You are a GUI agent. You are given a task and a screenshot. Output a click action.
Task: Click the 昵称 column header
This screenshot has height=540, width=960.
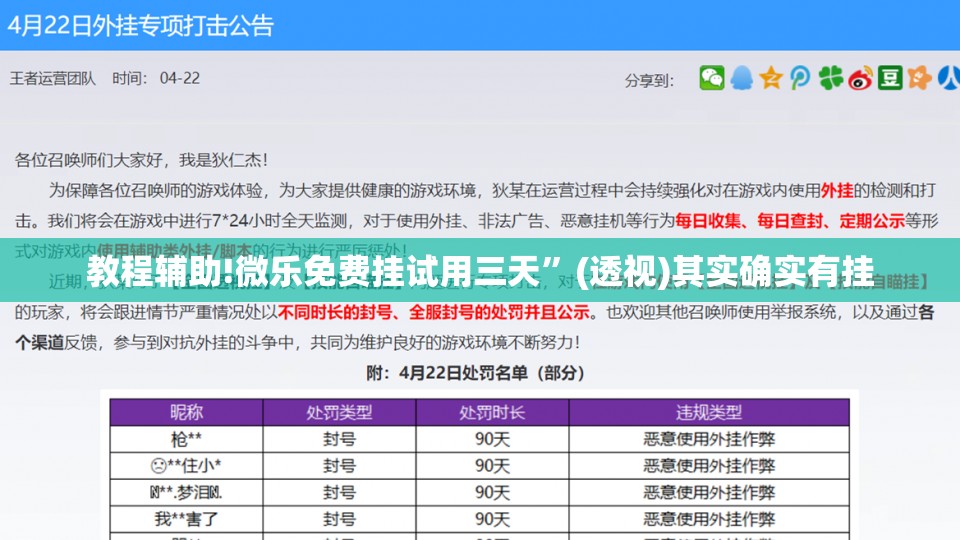point(186,412)
